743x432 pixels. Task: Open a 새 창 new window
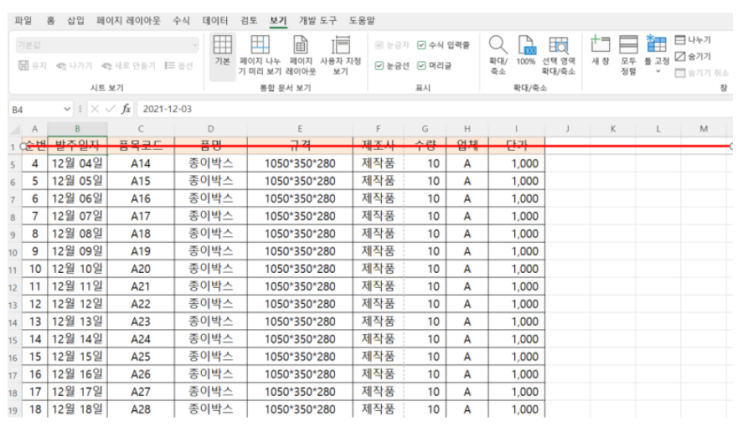600,50
